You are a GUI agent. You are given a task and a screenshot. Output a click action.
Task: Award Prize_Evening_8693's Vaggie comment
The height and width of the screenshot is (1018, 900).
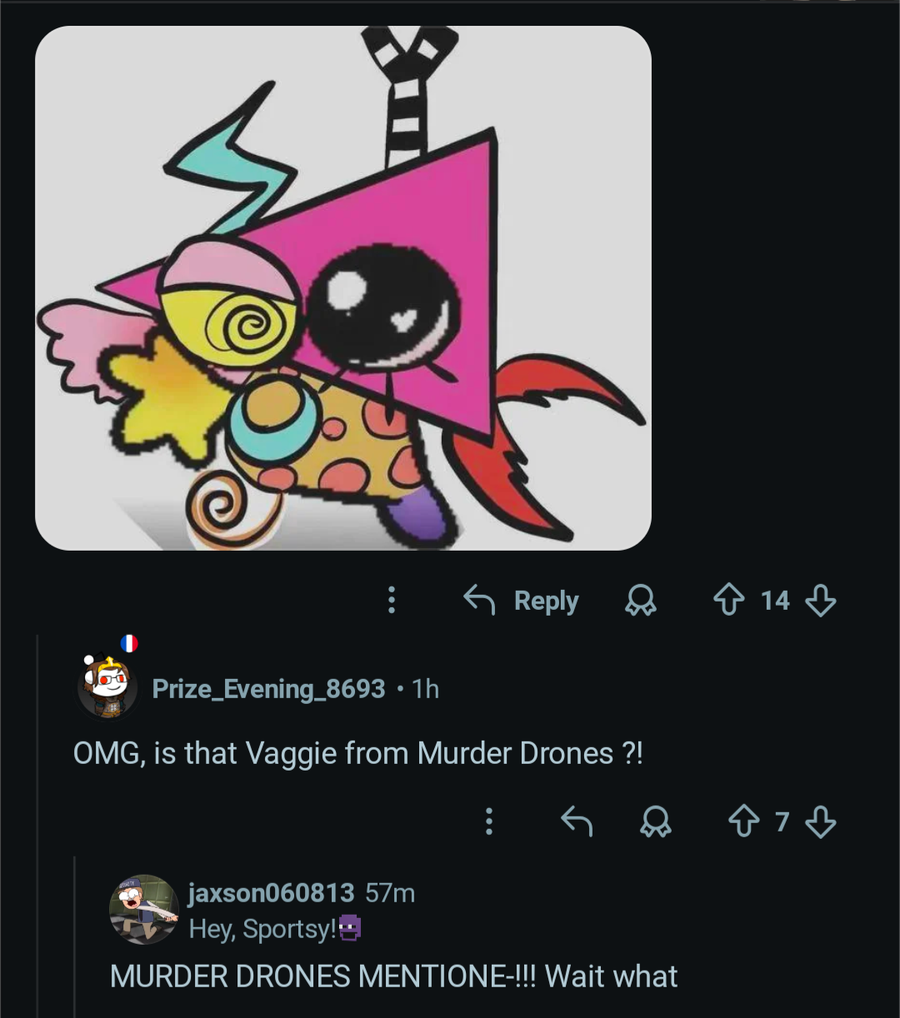click(x=657, y=822)
